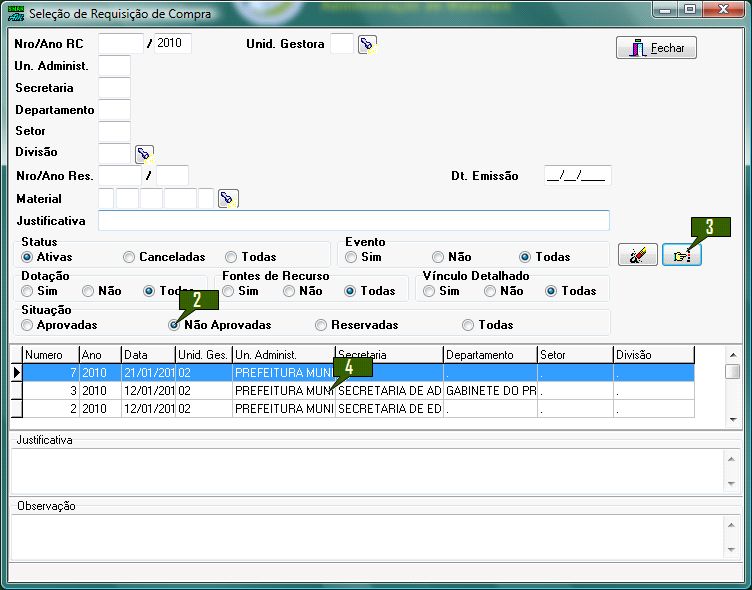Click grid scrollbar up arrow

click(x=733, y=355)
